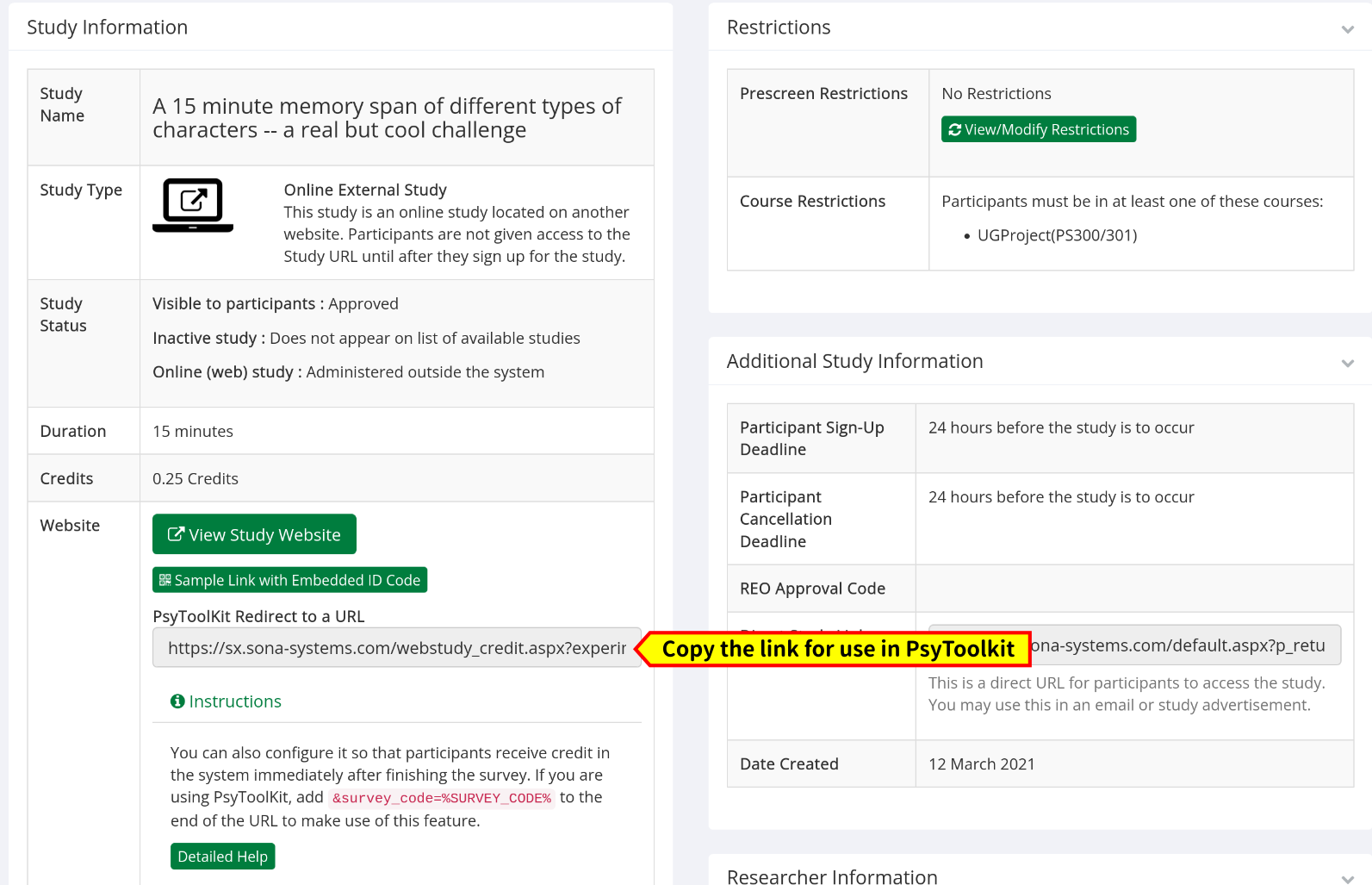Click the Participant Cancellation Deadline label
The width and height of the screenshot is (1372, 885).
(785, 519)
